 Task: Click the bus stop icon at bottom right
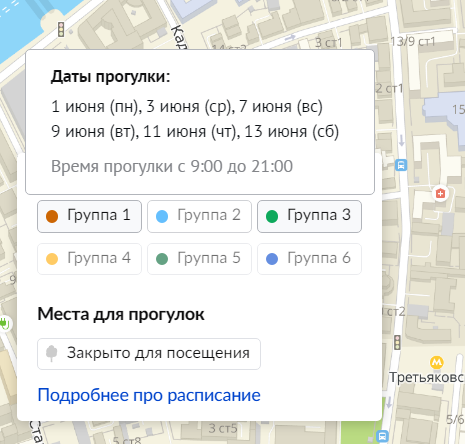(382, 436)
